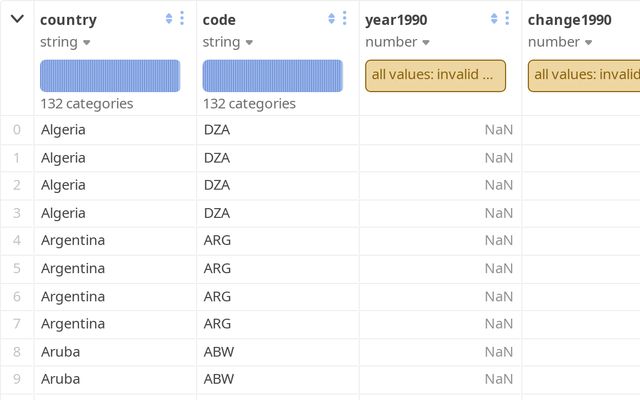The height and width of the screenshot is (400, 640).
Task: Open change1990 column type dropdown
Action: [559, 42]
